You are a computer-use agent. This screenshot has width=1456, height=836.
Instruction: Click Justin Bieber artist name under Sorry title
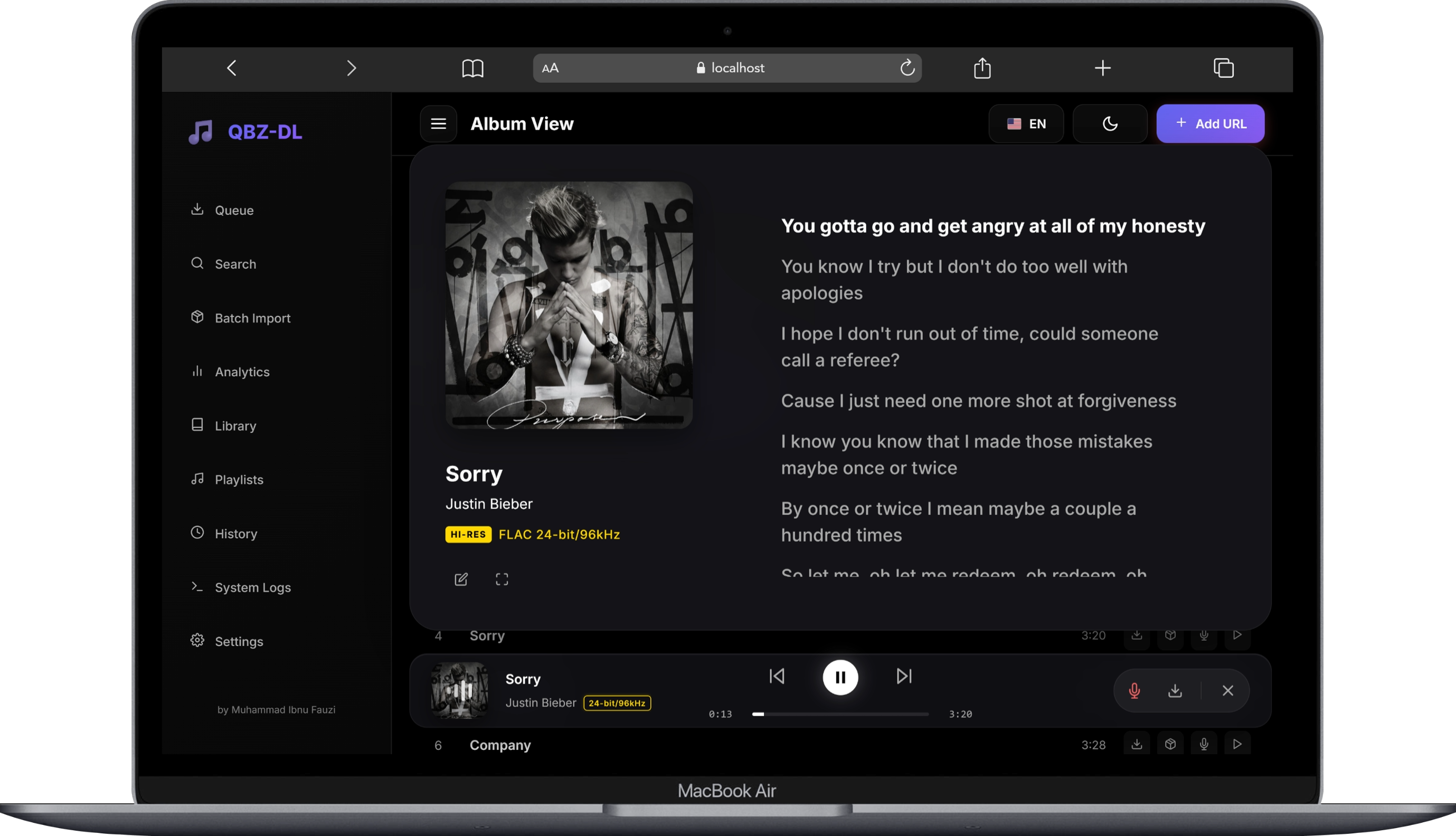[x=489, y=504]
